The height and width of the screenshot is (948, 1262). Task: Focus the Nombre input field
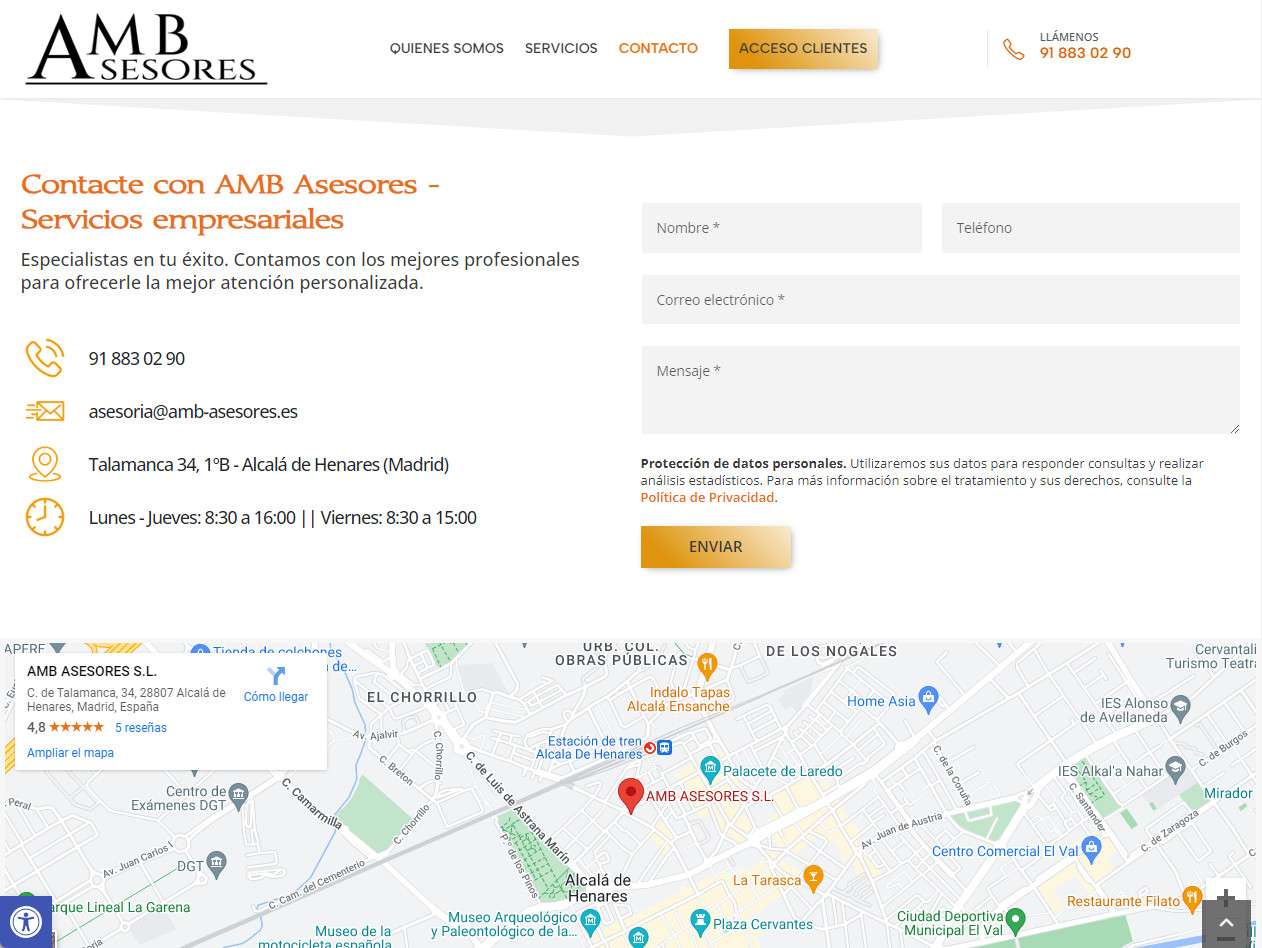click(781, 228)
